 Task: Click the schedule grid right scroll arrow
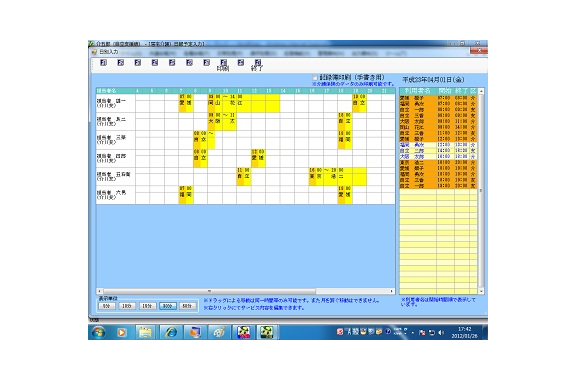pyautogui.click(x=392, y=291)
